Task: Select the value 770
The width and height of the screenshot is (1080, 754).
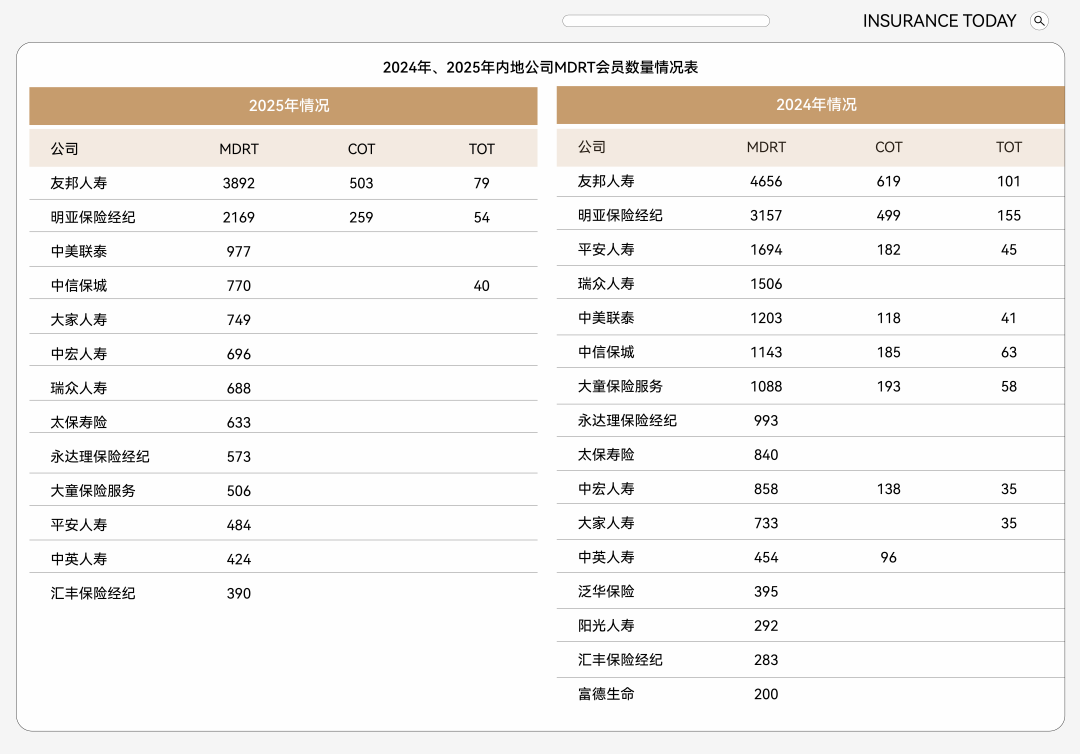Action: click(239, 286)
